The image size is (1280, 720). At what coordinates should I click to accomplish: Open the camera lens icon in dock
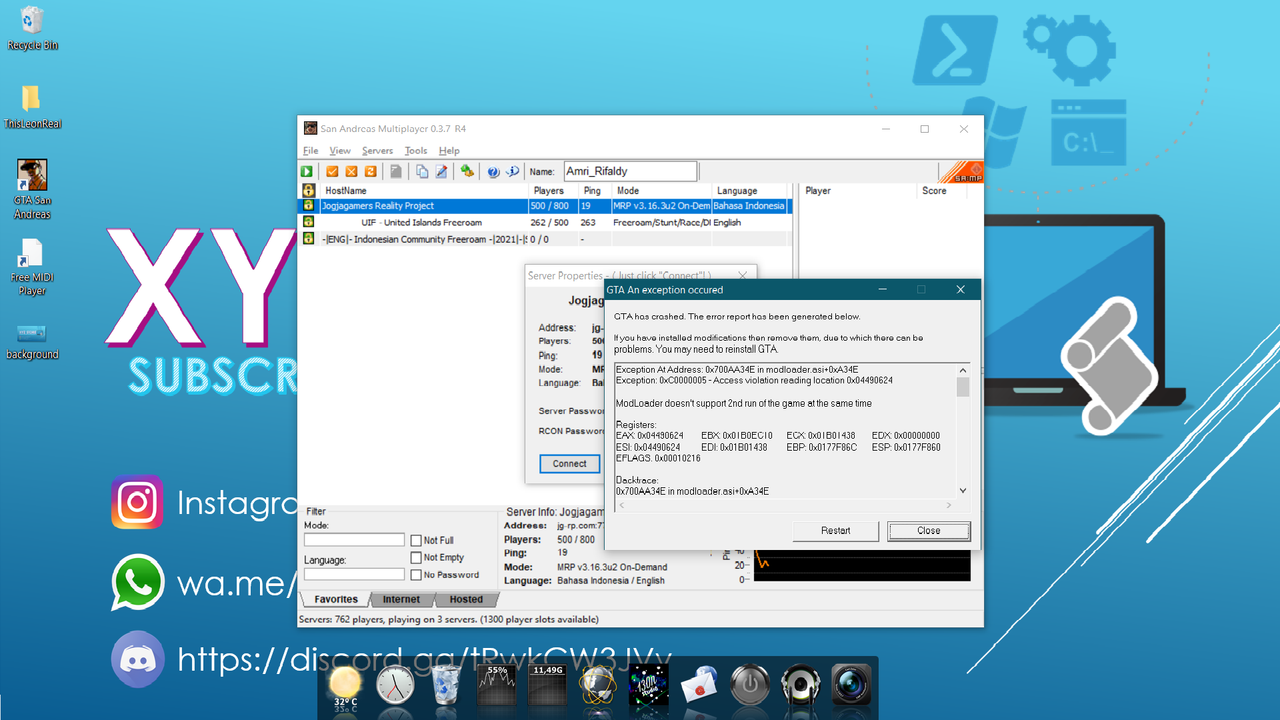click(851, 686)
